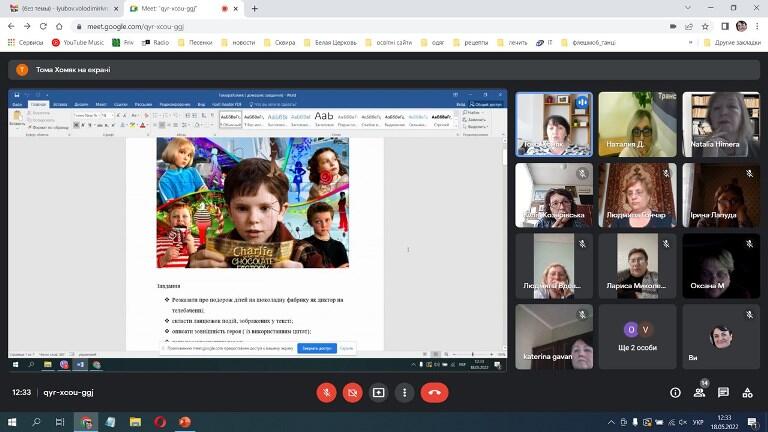Open Chrome three-dot menu

pos(757,26)
